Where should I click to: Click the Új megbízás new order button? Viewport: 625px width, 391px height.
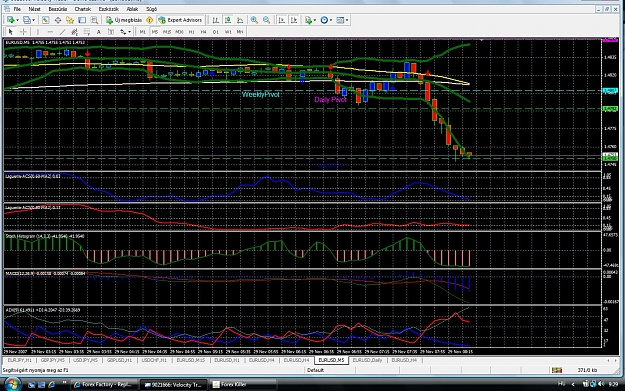pos(124,20)
